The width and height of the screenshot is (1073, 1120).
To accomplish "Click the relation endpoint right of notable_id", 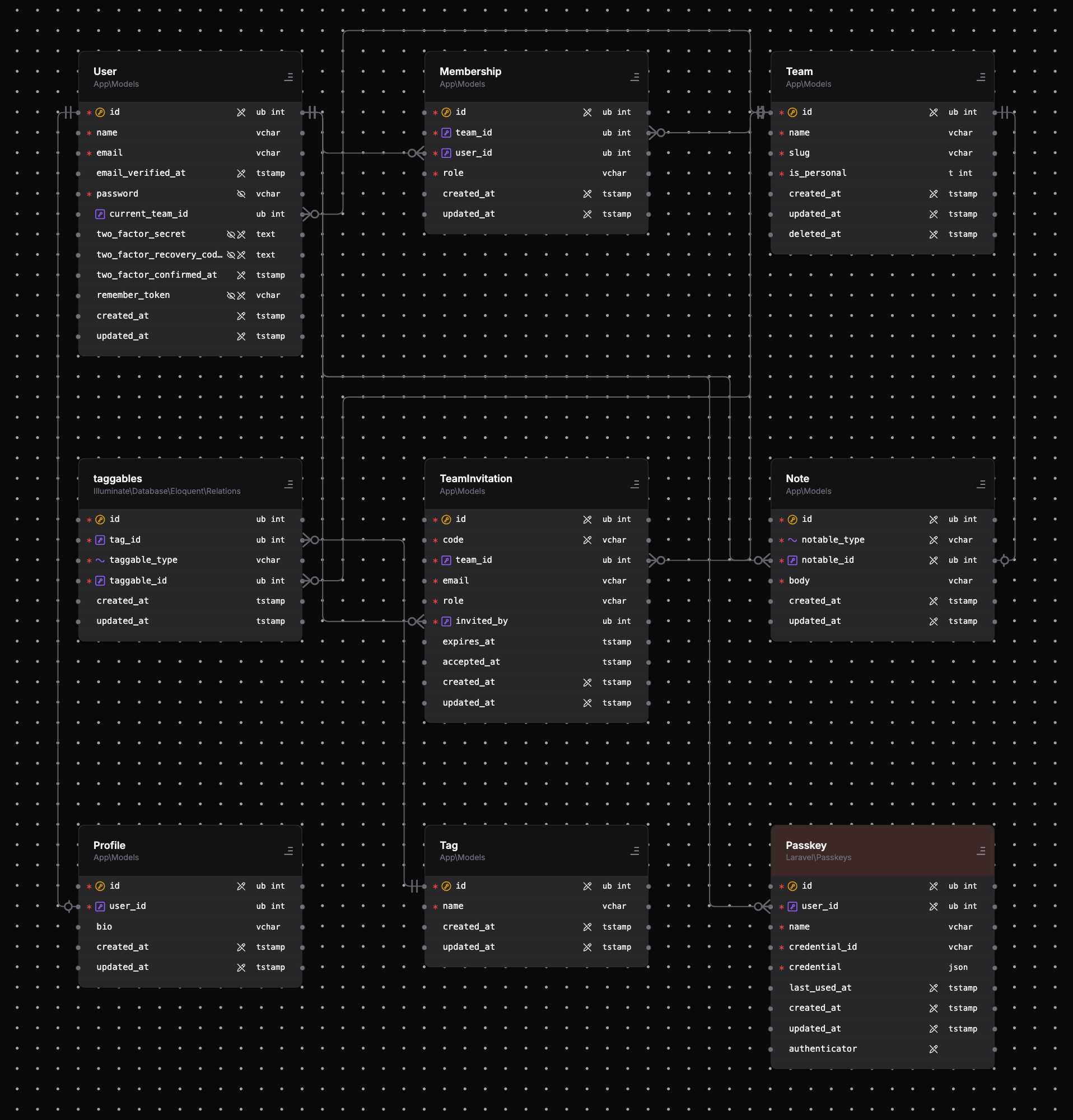I will pos(1005,561).
